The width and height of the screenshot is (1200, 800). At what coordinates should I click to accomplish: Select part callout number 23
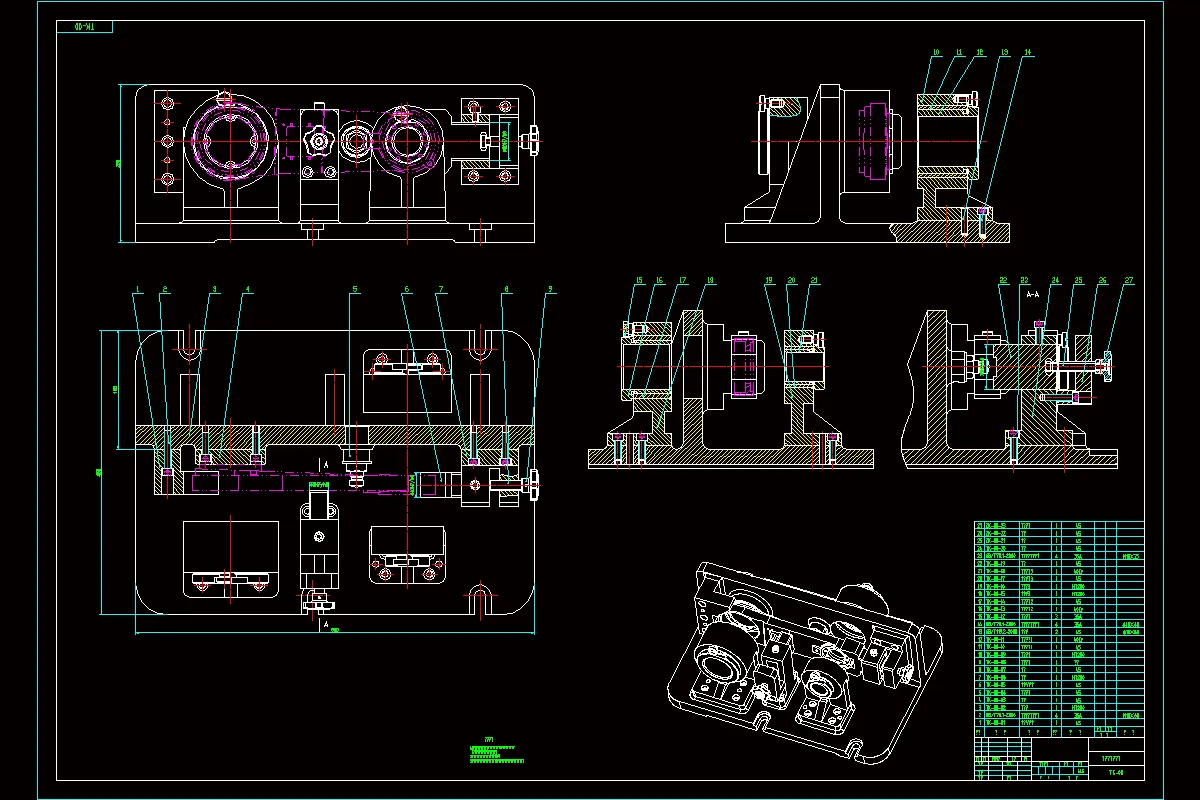coord(1025,281)
